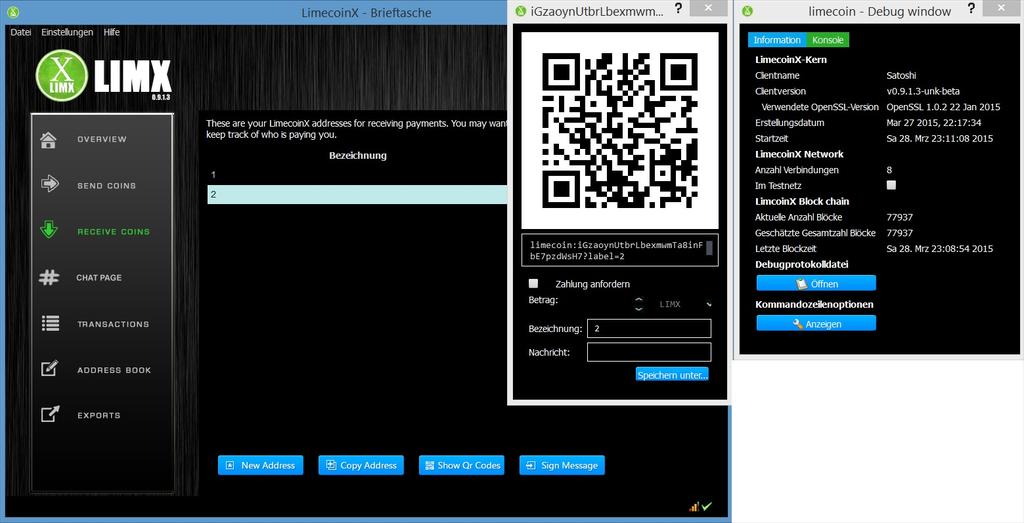Image resolution: width=1024 pixels, height=523 pixels.
Task: Click the Transactions list icon
Action: pyautogui.click(x=50, y=323)
